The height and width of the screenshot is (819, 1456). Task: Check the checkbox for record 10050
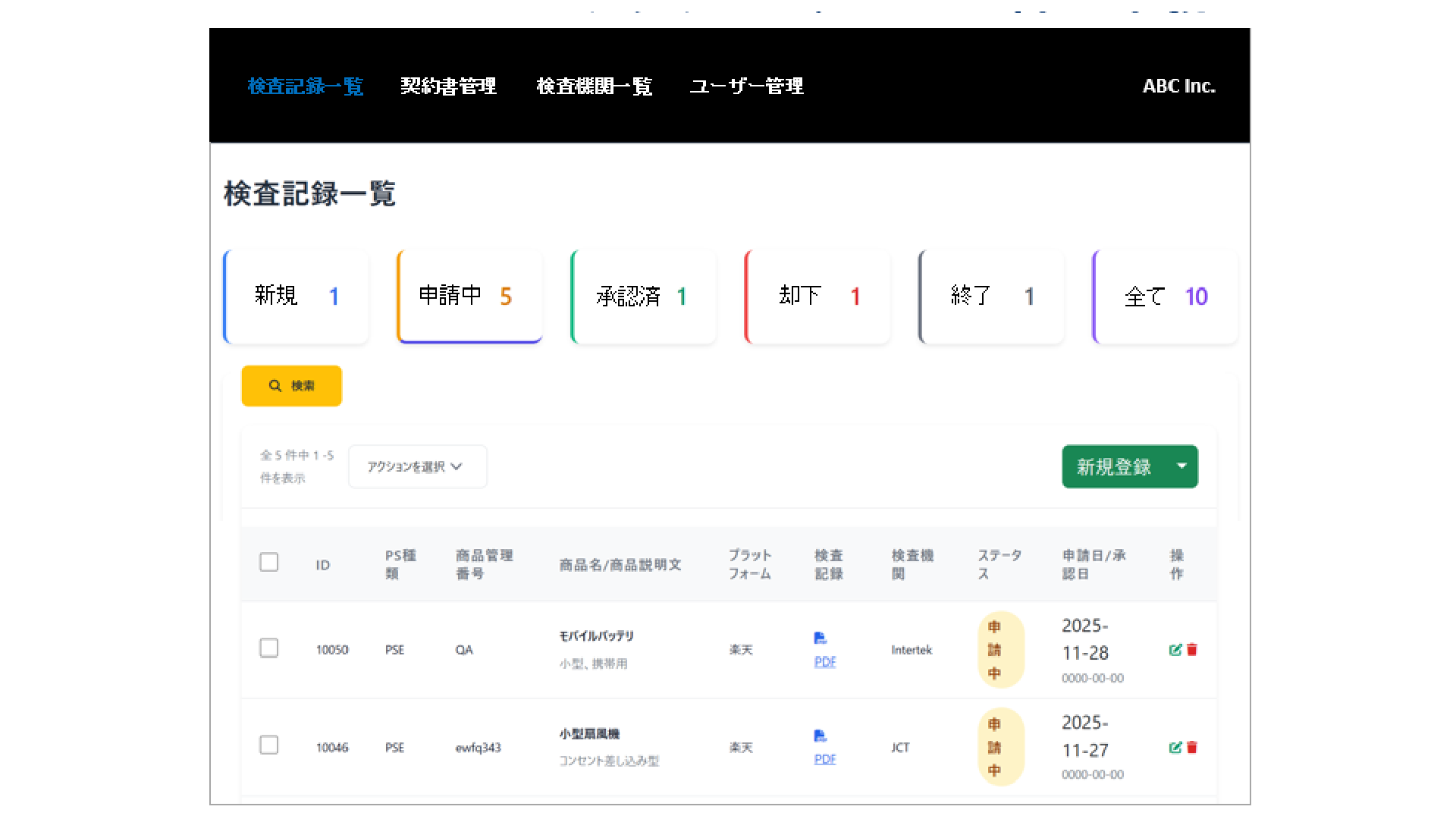coord(268,648)
